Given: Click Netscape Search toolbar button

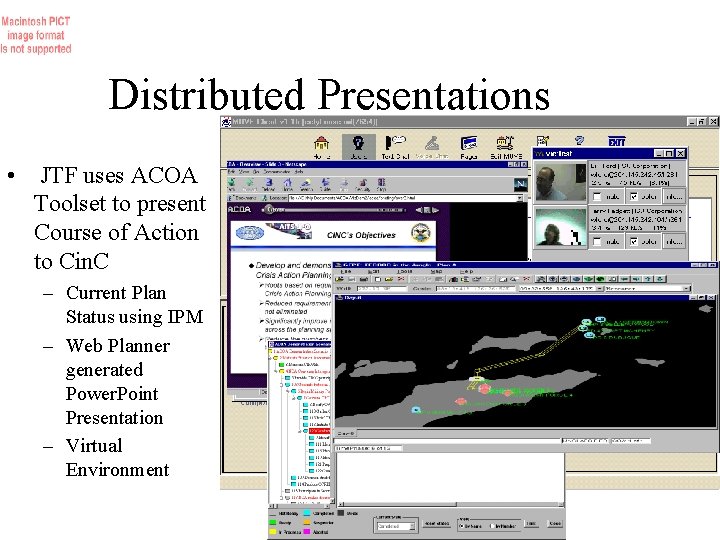Looking at the screenshot, I should click(x=306, y=185).
